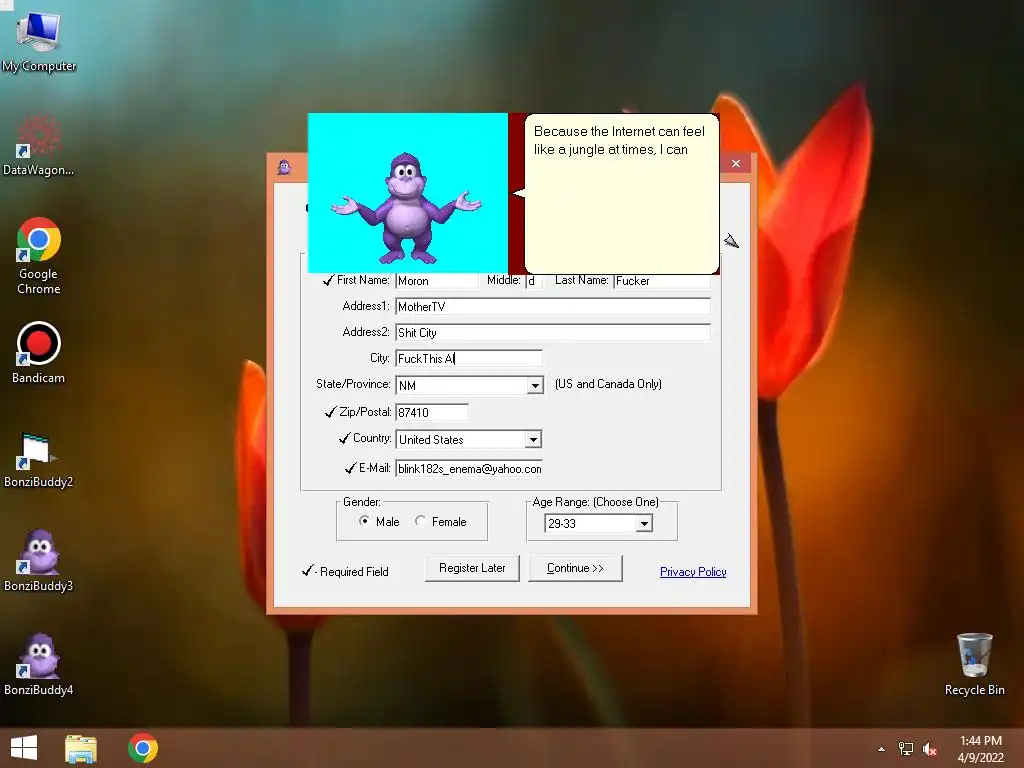Click the Bonzi gorilla character

pyautogui.click(x=406, y=208)
